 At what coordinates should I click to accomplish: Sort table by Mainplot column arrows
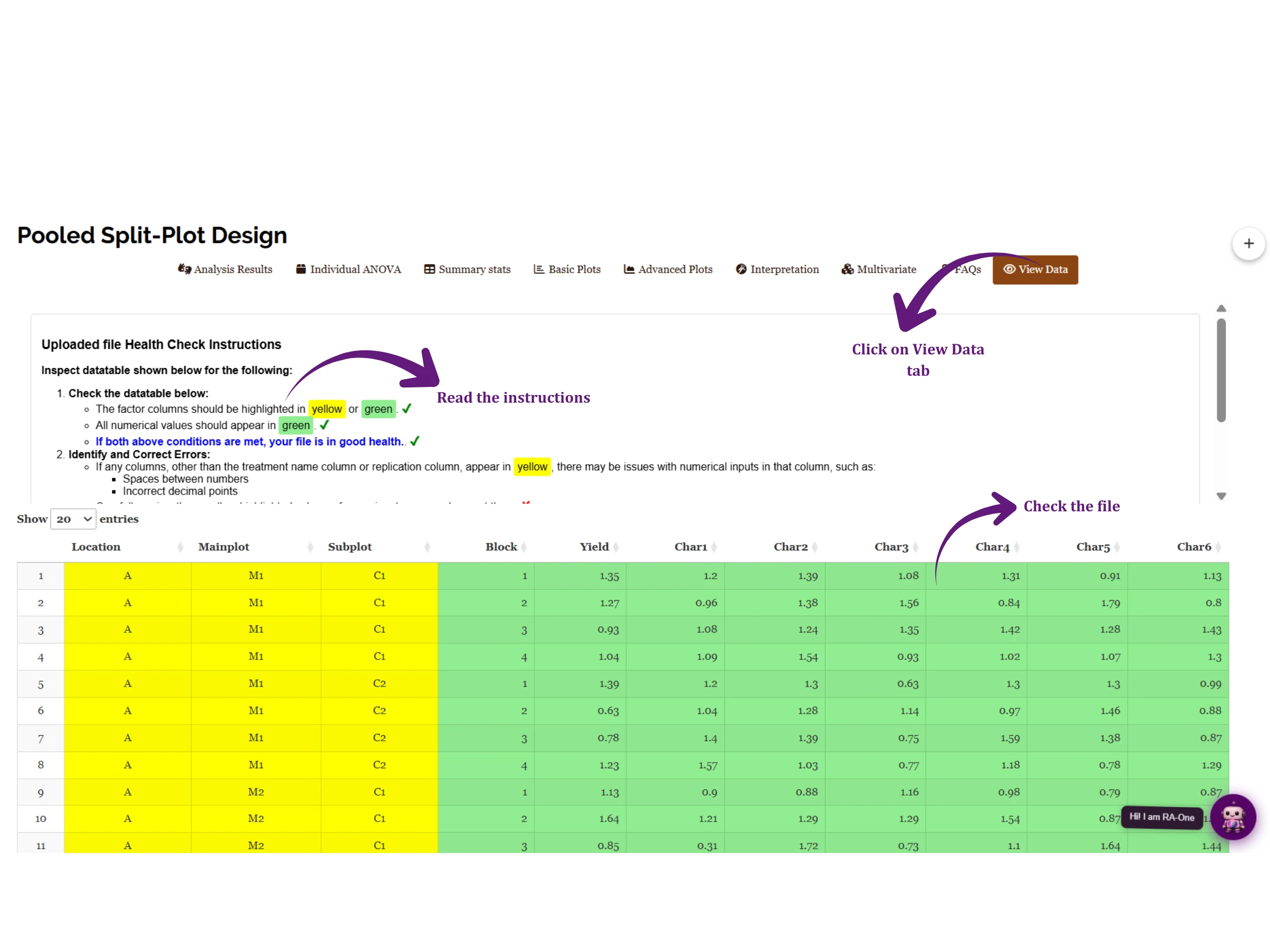point(310,547)
